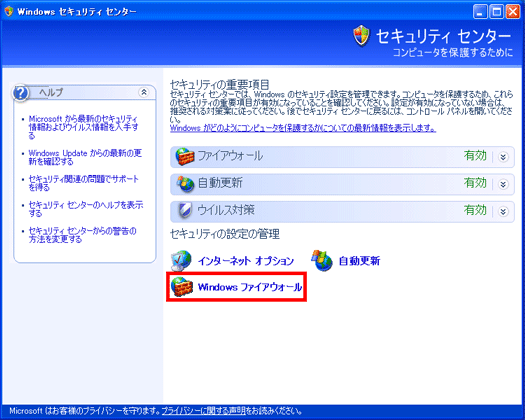Click the インターネット オプション checkmark monitor icon
The image size is (525, 420).
(x=181, y=261)
